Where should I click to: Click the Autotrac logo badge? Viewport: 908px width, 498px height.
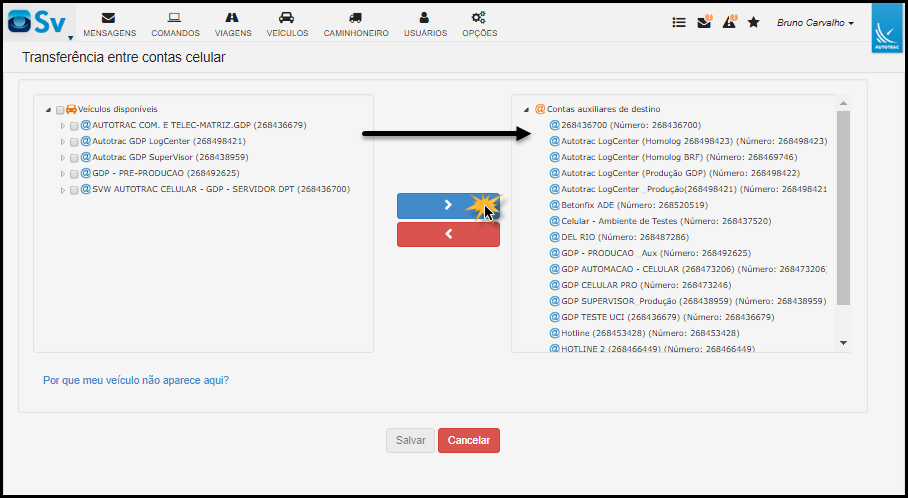(x=886, y=28)
